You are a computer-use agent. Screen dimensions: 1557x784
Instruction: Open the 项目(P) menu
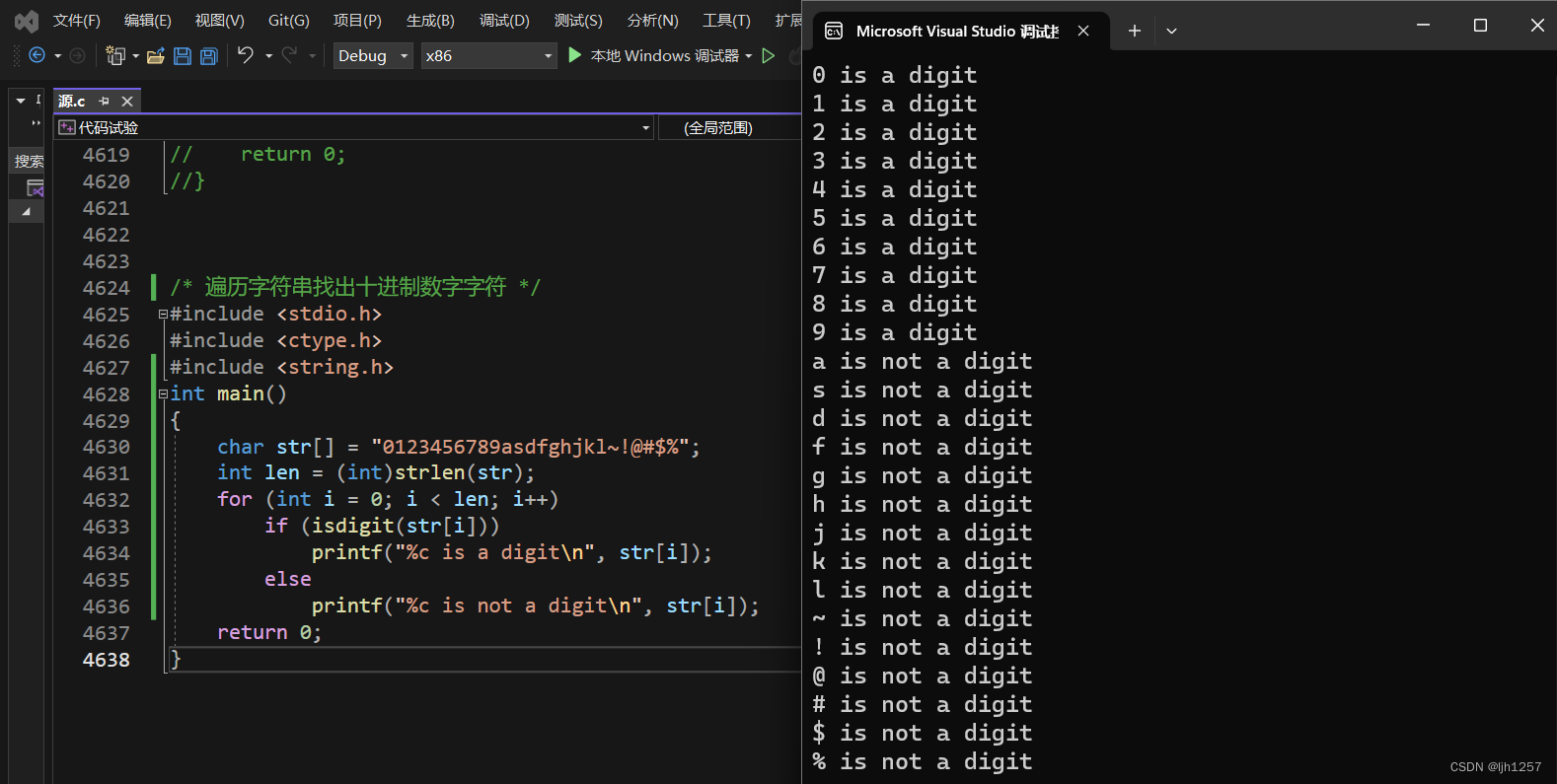(357, 21)
